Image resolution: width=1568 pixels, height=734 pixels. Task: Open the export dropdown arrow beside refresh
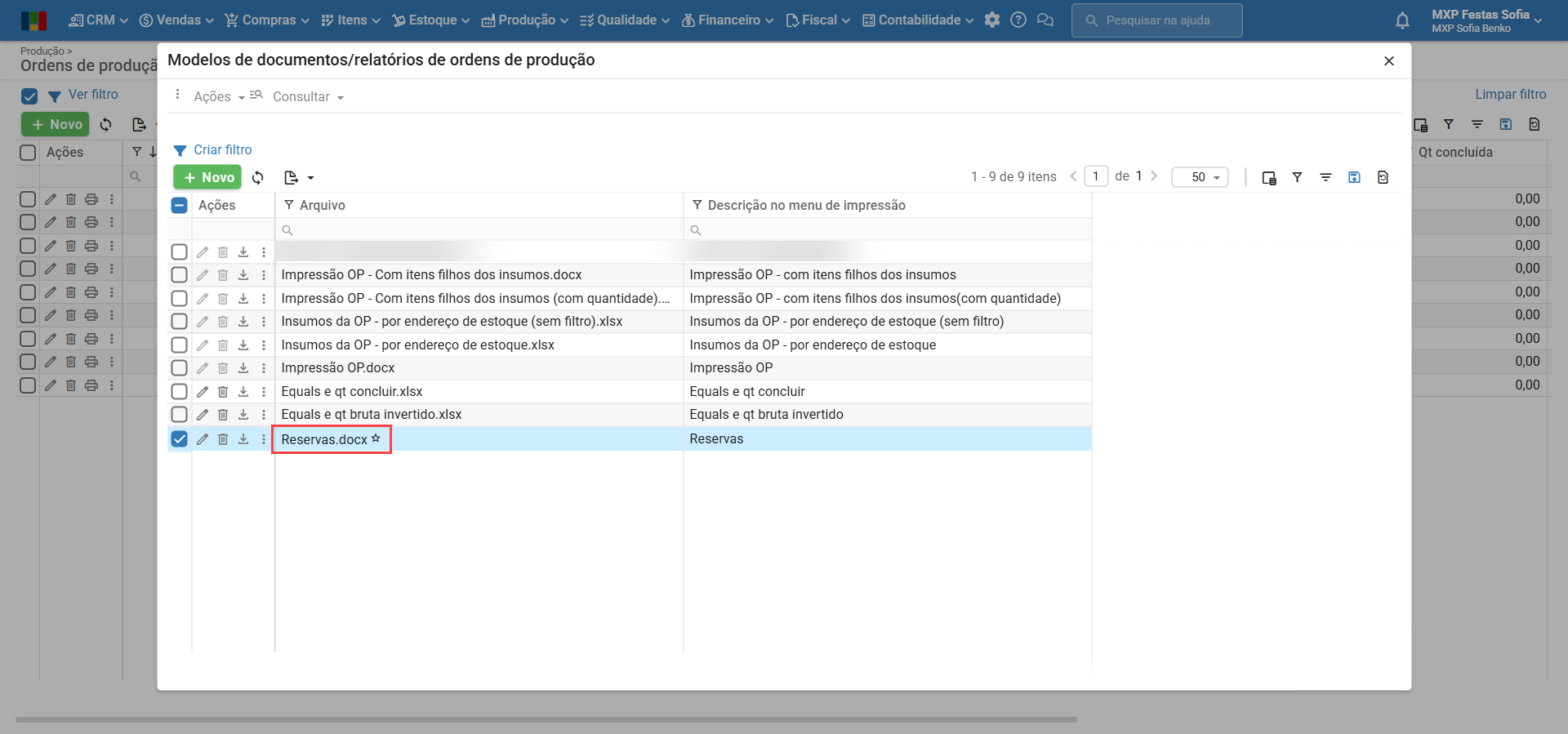coord(310,178)
